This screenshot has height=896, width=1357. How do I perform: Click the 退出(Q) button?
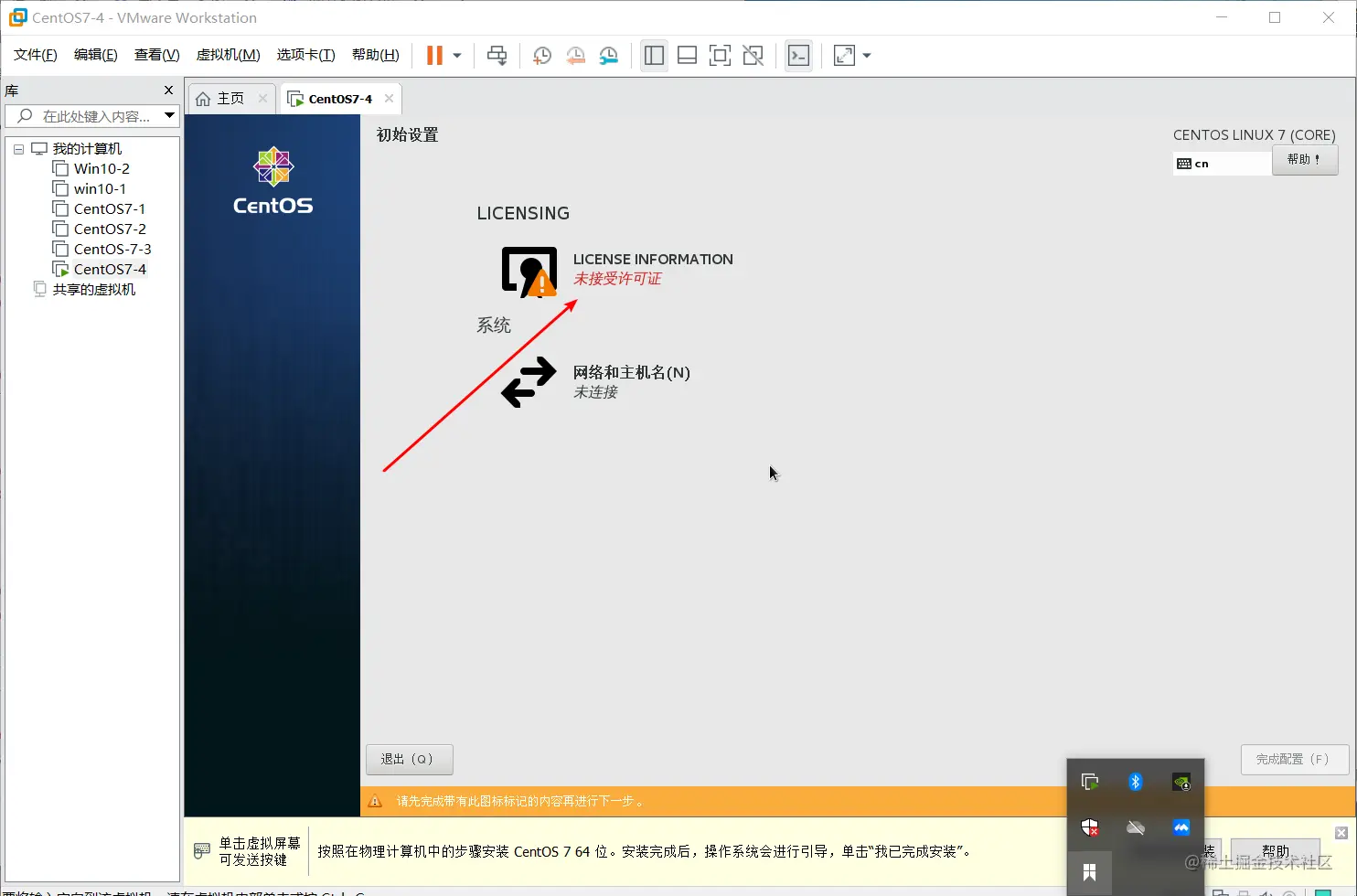(410, 759)
